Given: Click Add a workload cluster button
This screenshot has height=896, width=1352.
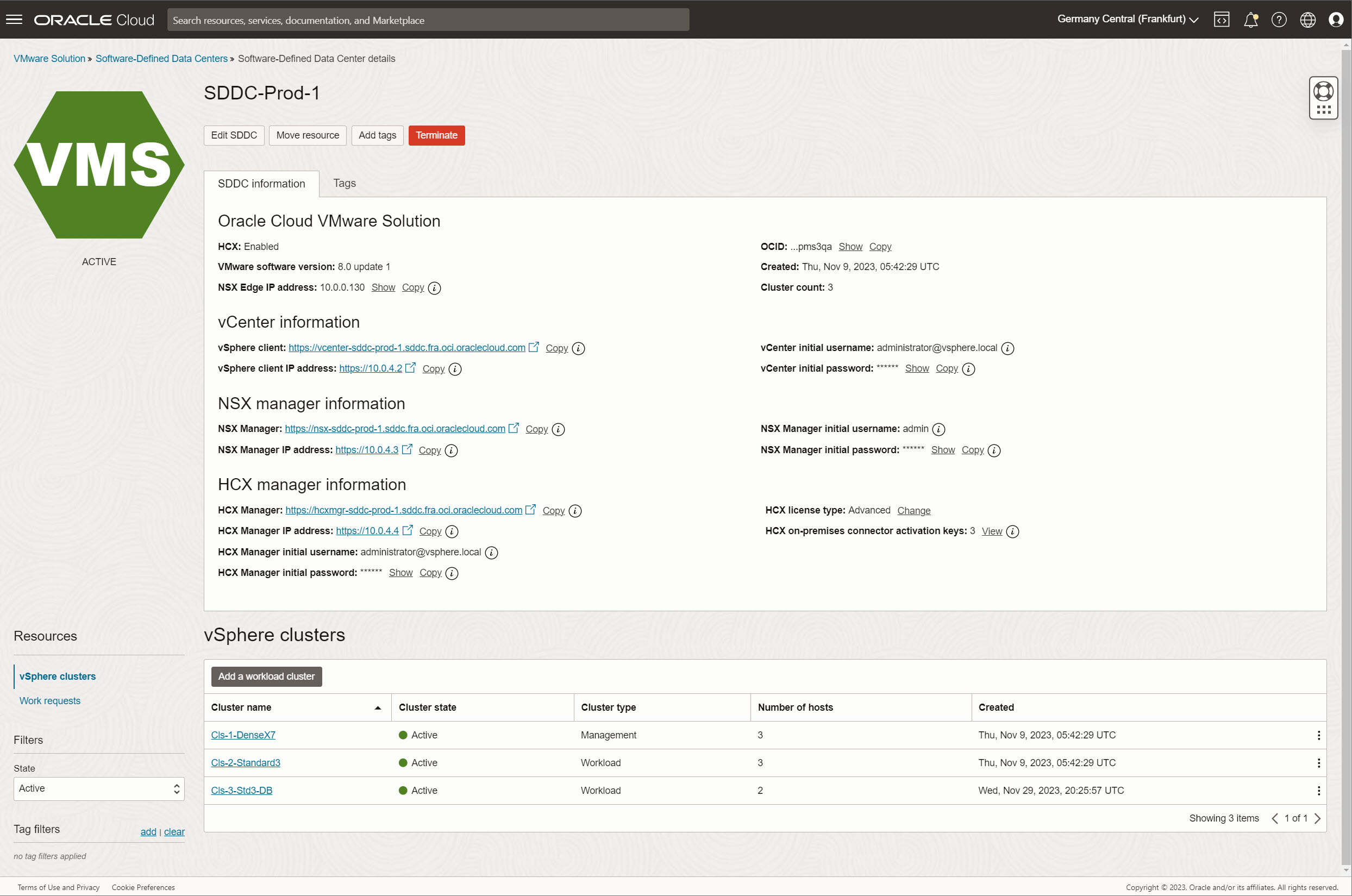Looking at the screenshot, I should [x=266, y=676].
